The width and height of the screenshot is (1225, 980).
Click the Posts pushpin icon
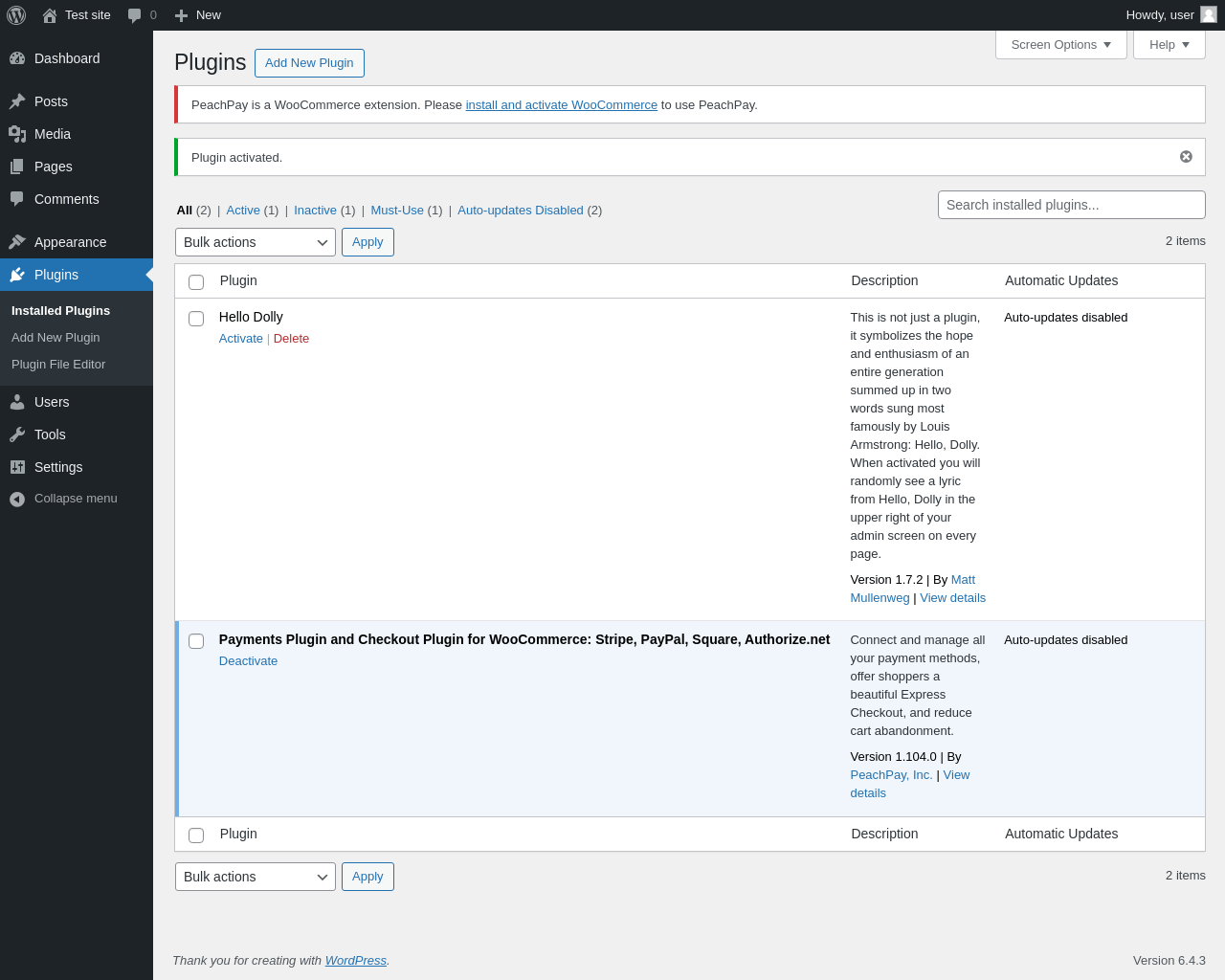tap(17, 101)
